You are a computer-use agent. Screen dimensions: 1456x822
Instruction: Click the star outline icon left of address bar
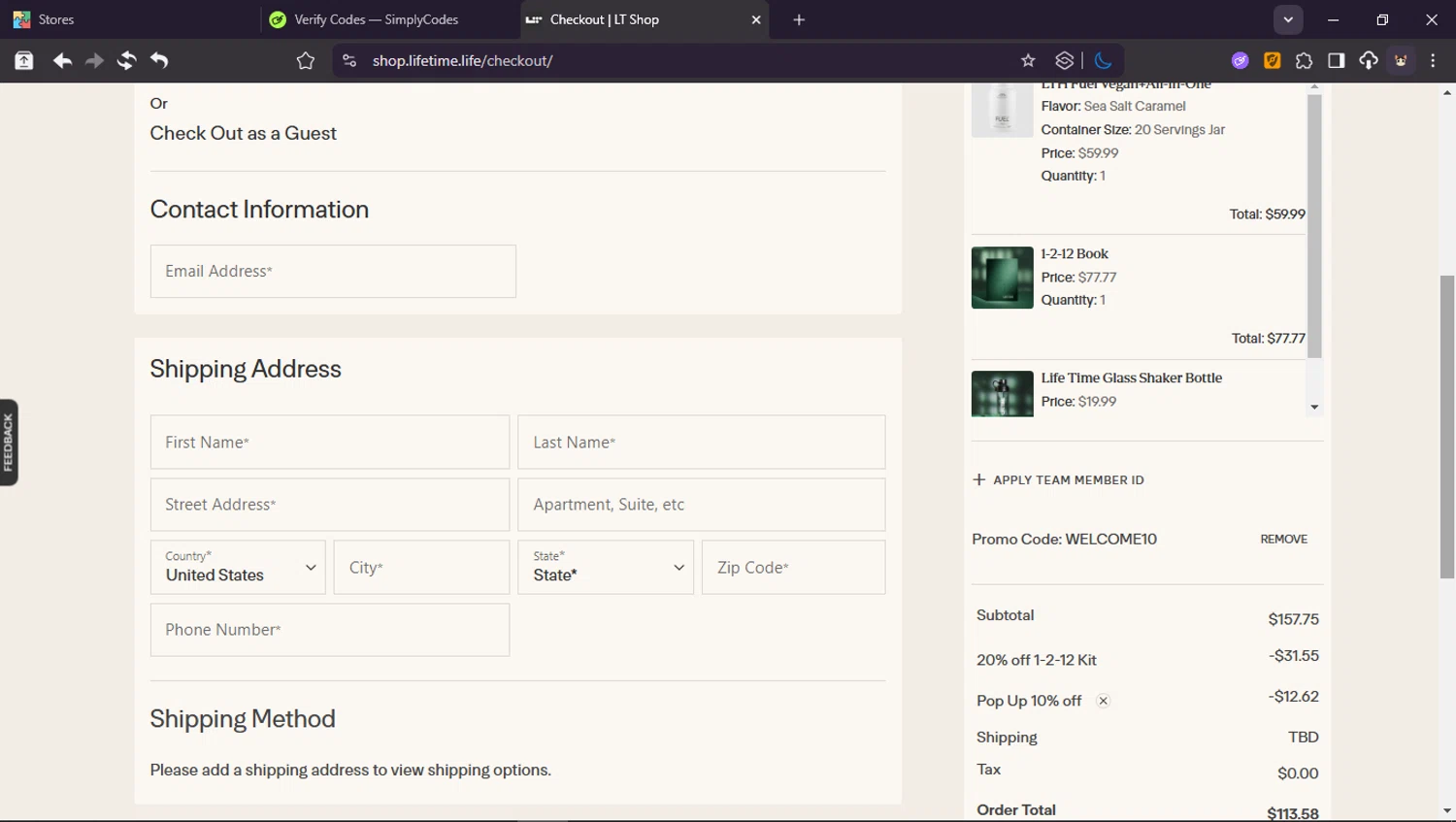coord(306,60)
